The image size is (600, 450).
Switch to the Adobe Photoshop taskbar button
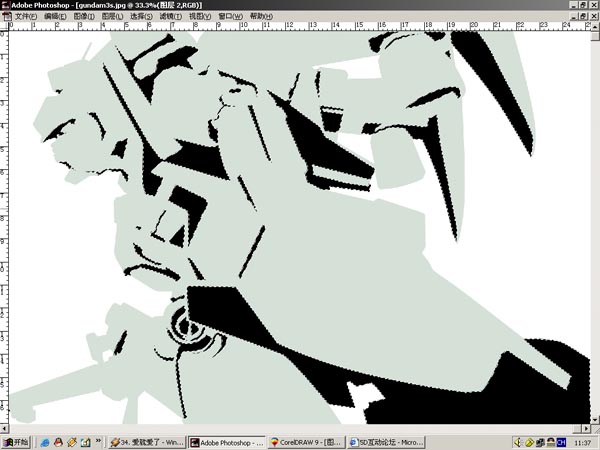(227, 442)
